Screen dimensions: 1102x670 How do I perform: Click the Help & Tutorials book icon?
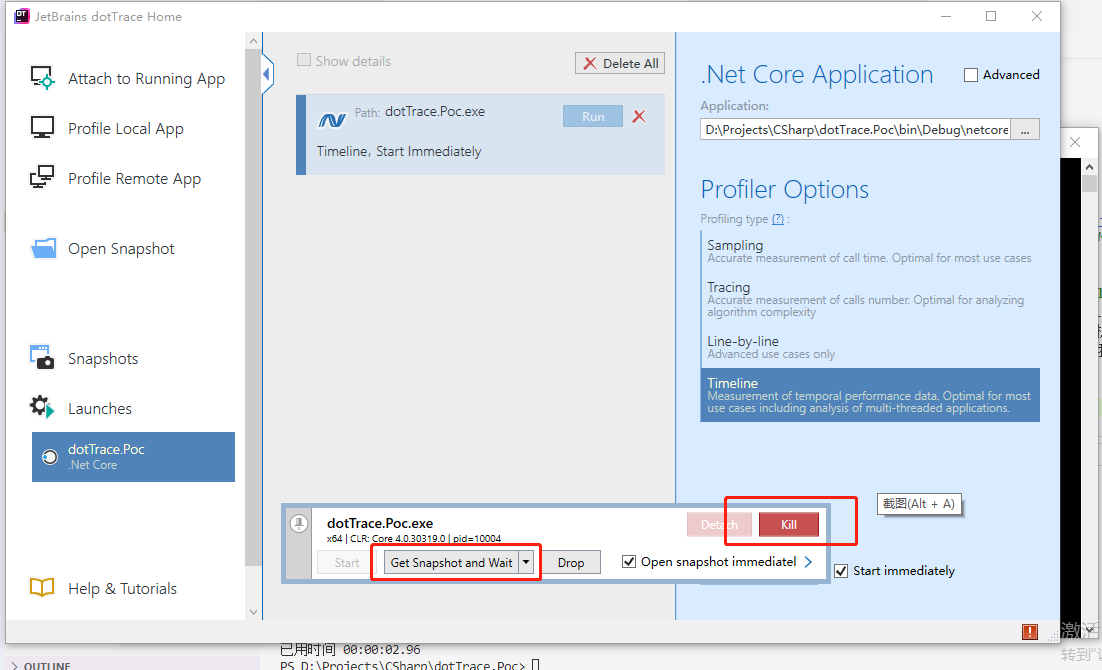tap(42, 587)
